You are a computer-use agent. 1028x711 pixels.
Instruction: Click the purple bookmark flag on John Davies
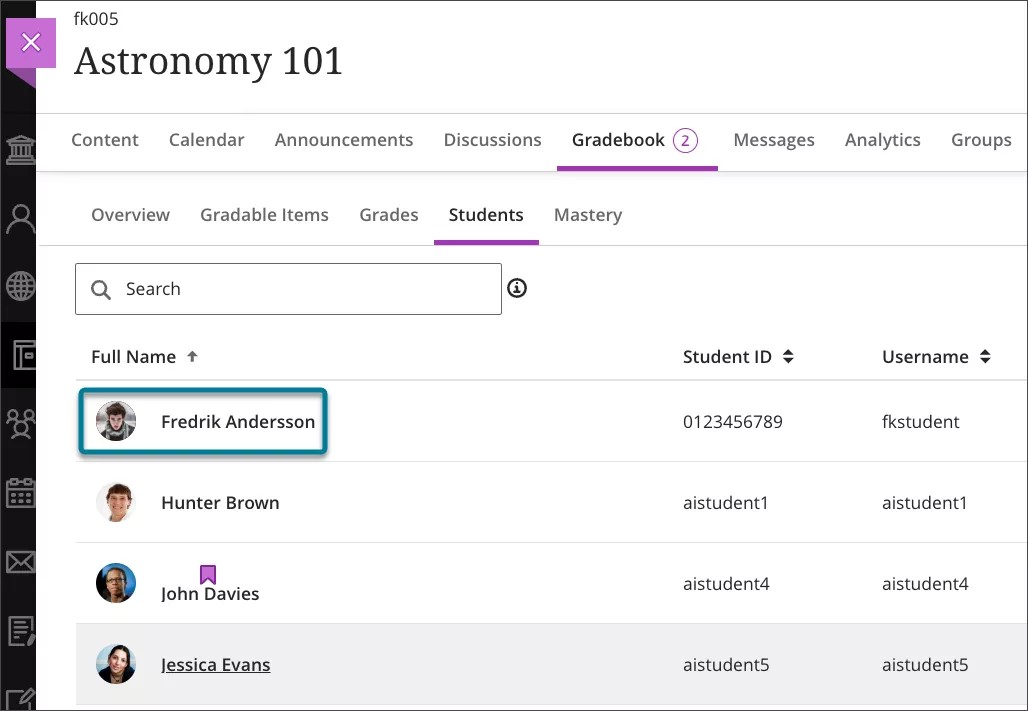207,573
